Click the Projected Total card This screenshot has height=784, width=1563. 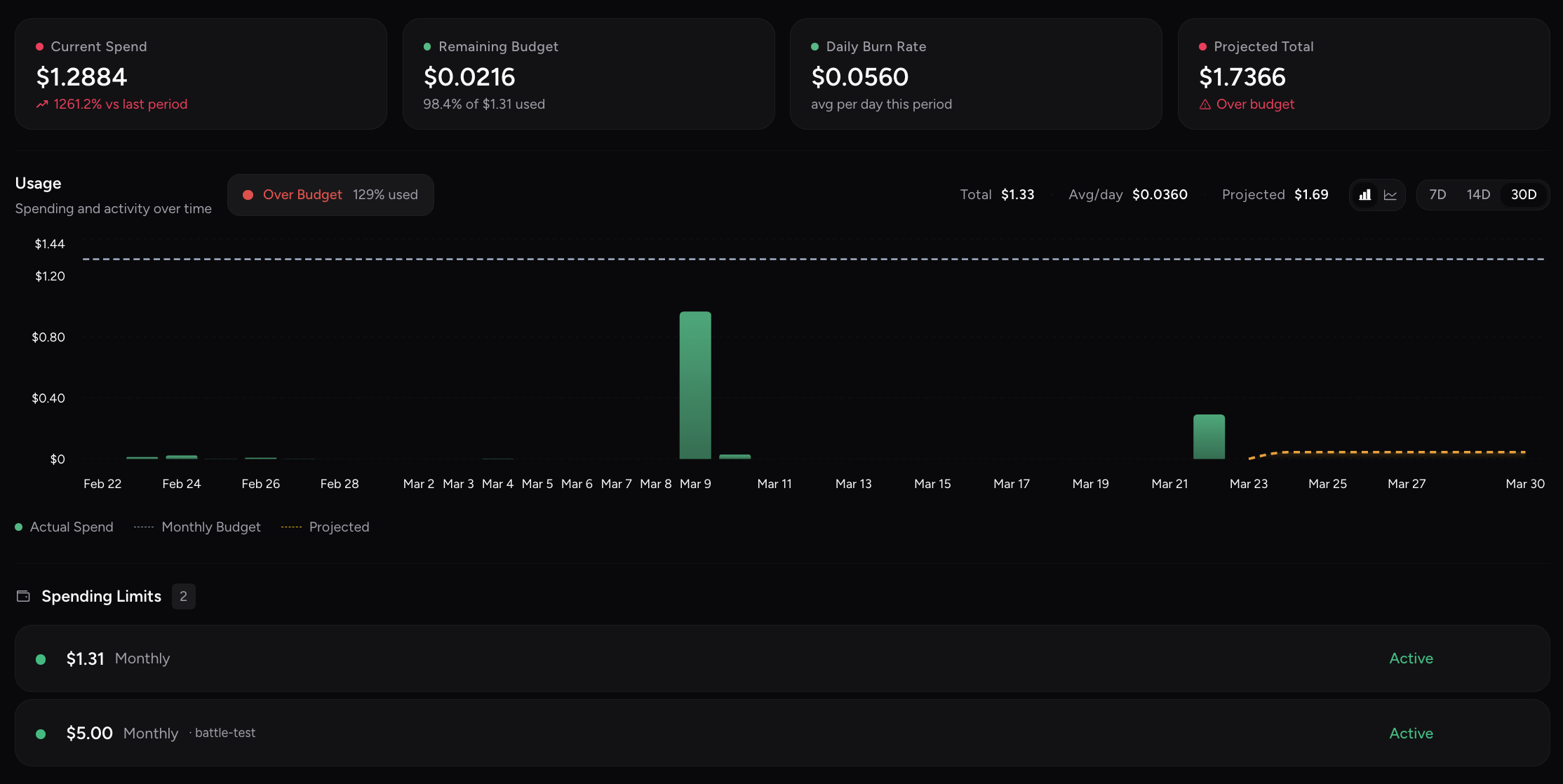[1363, 74]
